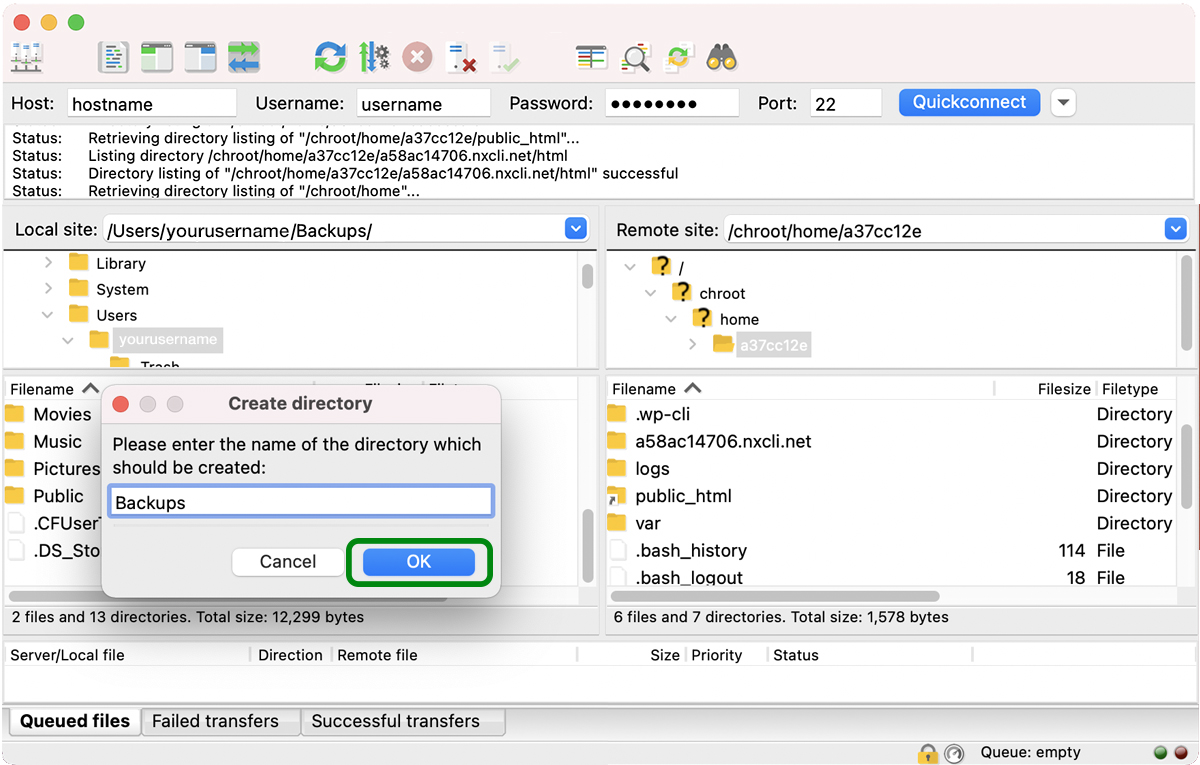The height and width of the screenshot is (765, 1200).
Task: Toggle the transfer queue display
Action: point(244,57)
